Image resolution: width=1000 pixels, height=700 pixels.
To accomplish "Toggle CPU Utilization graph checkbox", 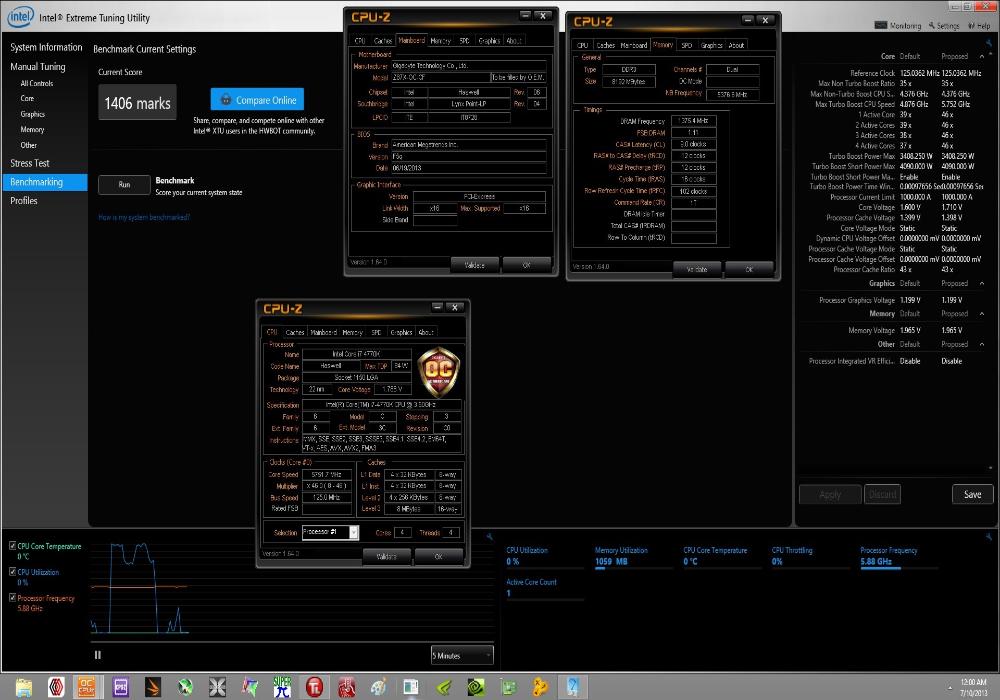I will (12, 572).
